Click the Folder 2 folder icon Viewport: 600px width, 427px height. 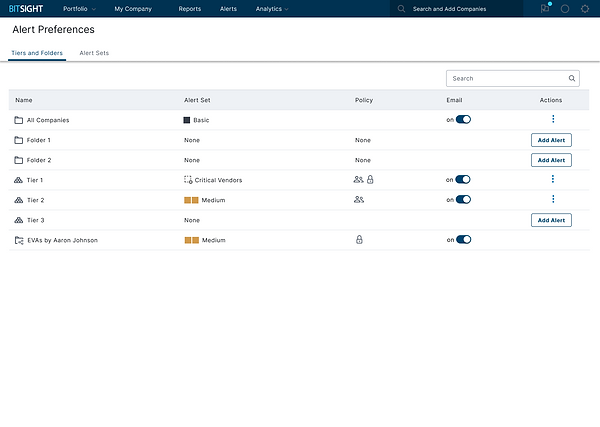click(x=18, y=160)
